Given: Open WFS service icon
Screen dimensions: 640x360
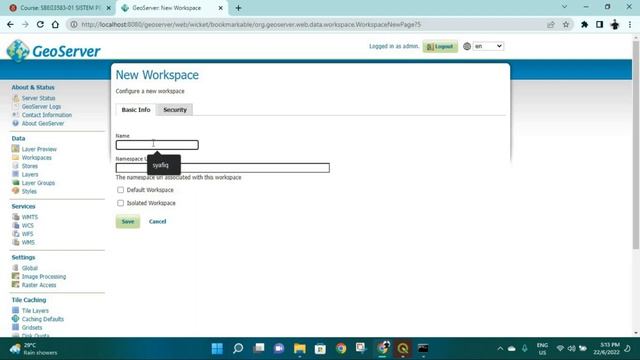Looking at the screenshot, I should click(x=16, y=234).
